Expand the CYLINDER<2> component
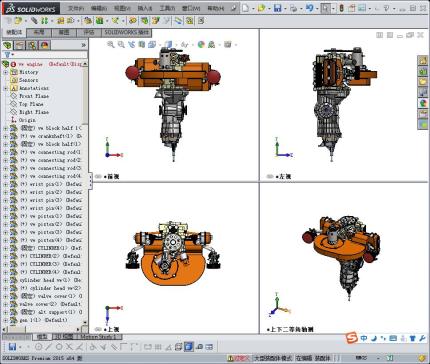The height and width of the screenshot is (364, 430). (5, 256)
